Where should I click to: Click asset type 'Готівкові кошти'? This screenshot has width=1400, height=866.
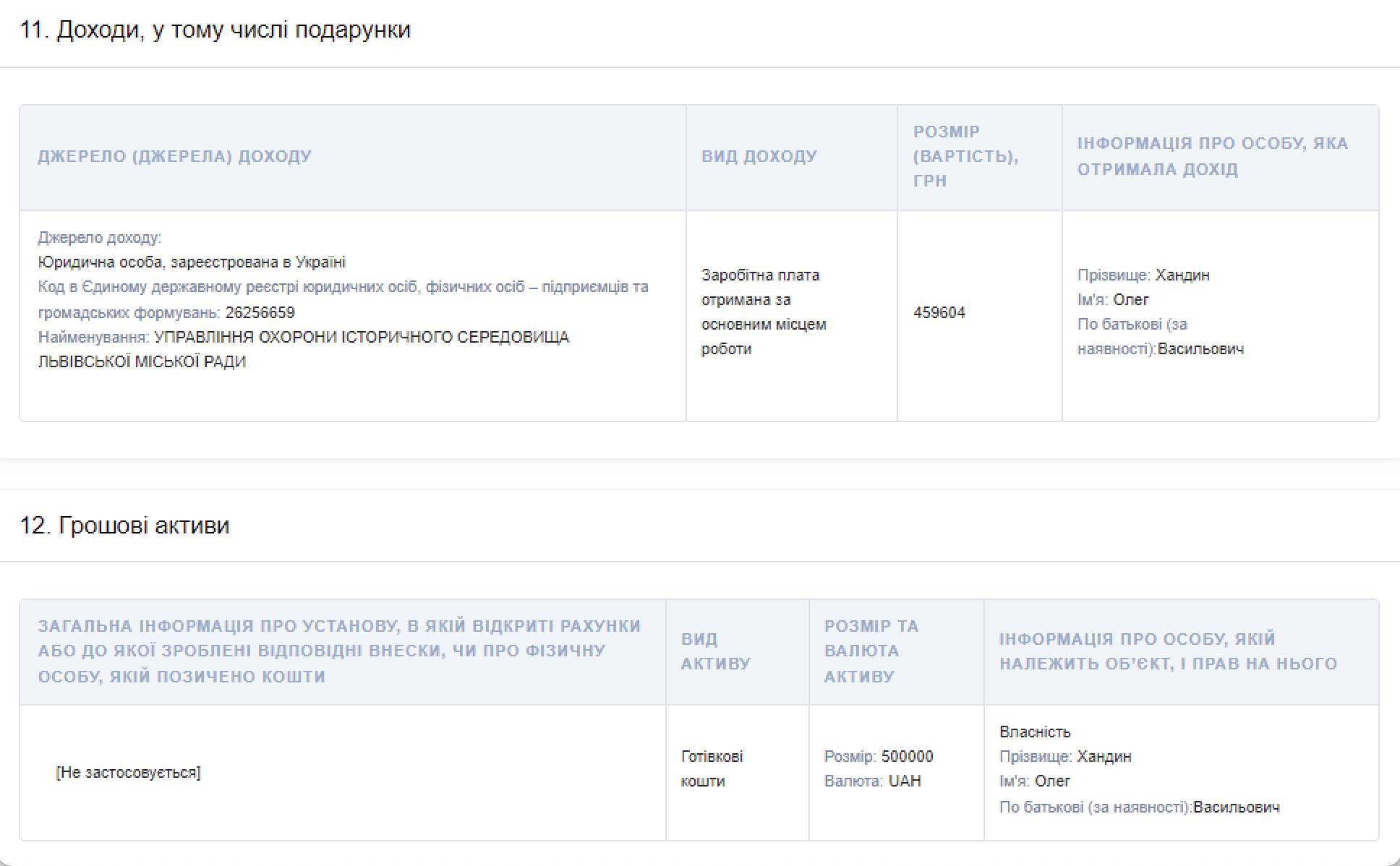pyautogui.click(x=712, y=768)
